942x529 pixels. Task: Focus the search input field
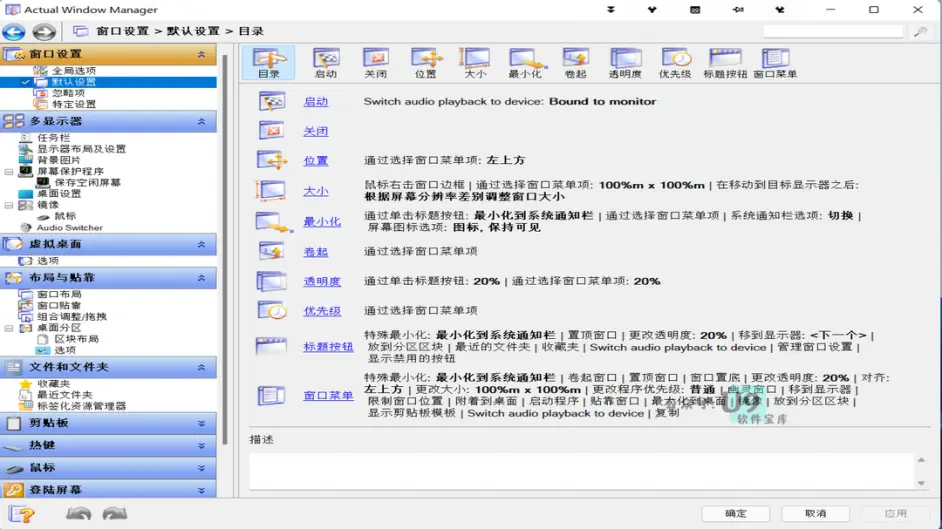tap(833, 31)
